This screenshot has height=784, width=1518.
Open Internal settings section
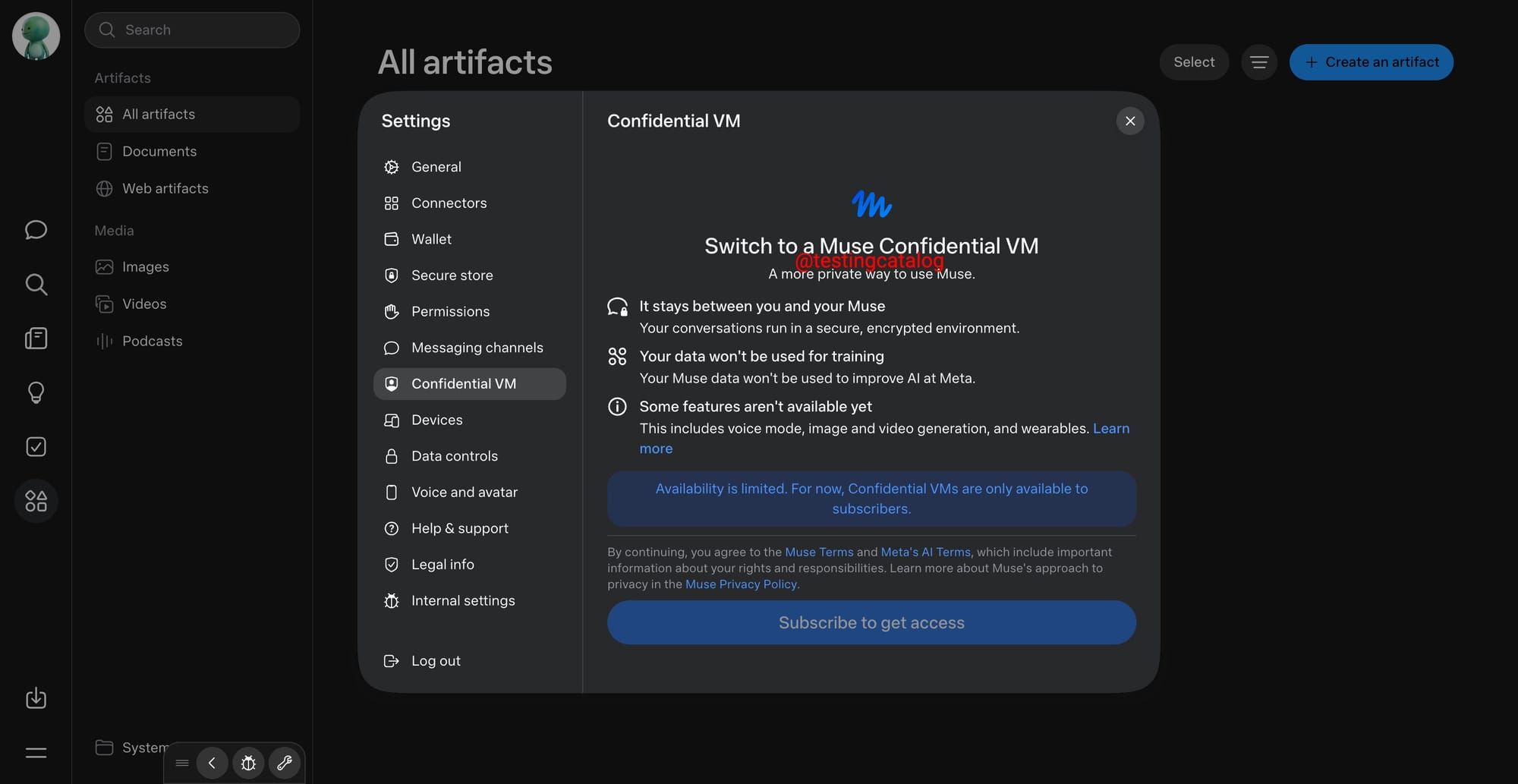pyautogui.click(x=470, y=601)
